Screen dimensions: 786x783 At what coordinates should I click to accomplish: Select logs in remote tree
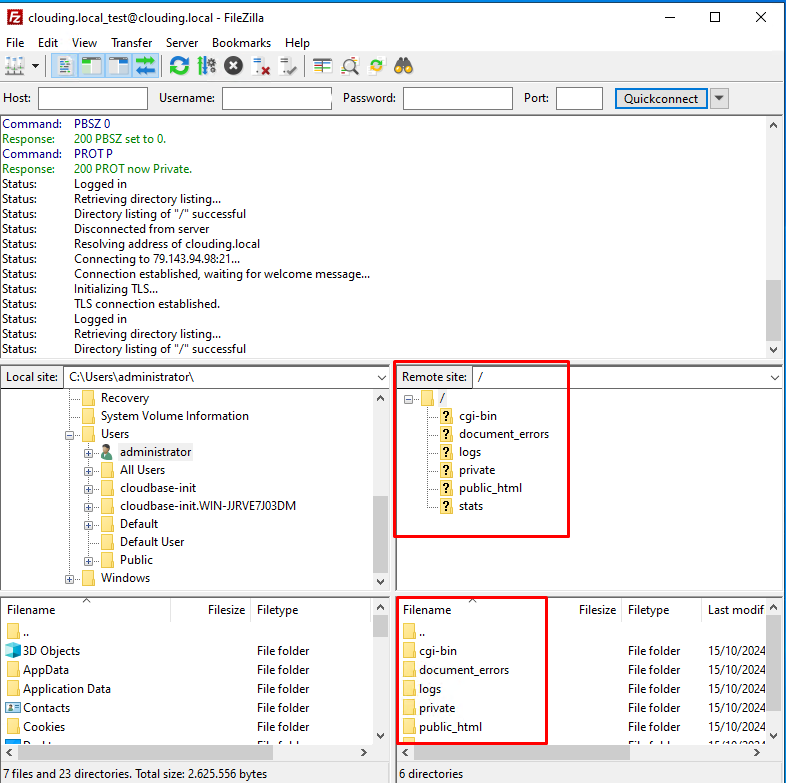(470, 452)
